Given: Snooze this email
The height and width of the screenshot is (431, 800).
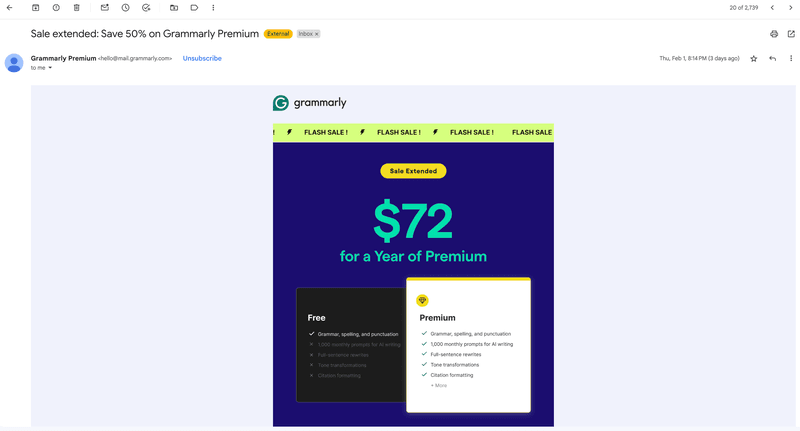Looking at the screenshot, I should click(125, 8).
